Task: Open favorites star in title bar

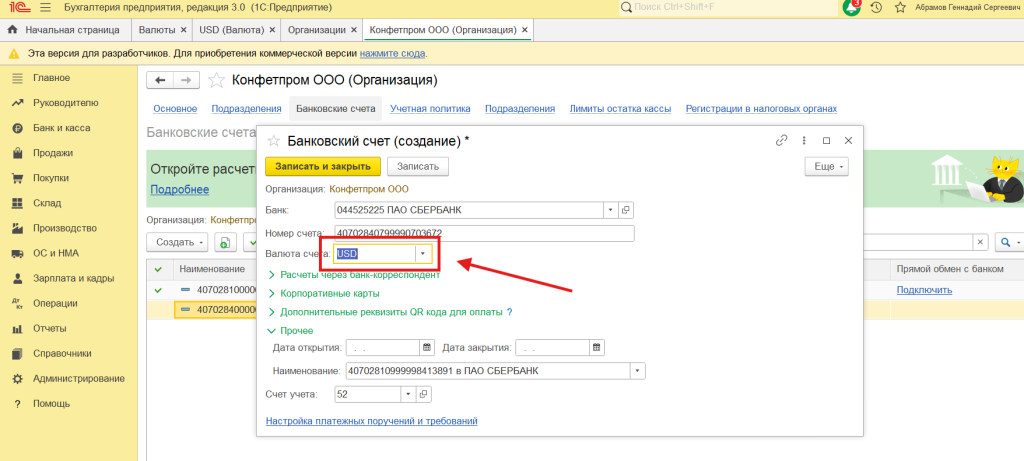Action: [900, 8]
